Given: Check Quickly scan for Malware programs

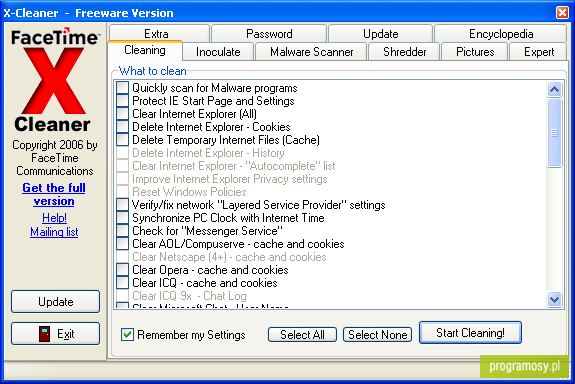Looking at the screenshot, I should (x=122, y=88).
